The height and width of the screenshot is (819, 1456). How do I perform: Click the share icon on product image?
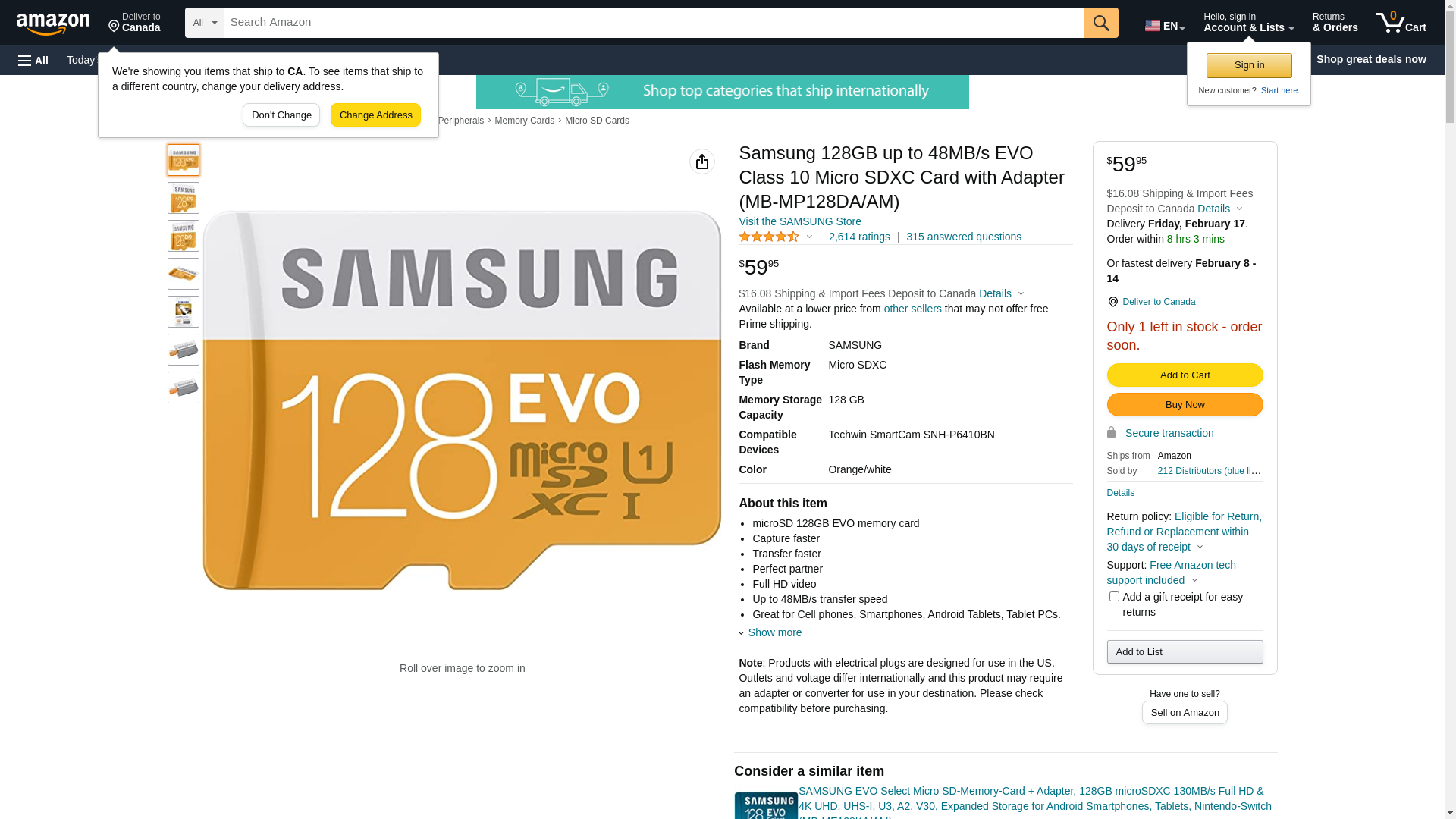click(702, 162)
